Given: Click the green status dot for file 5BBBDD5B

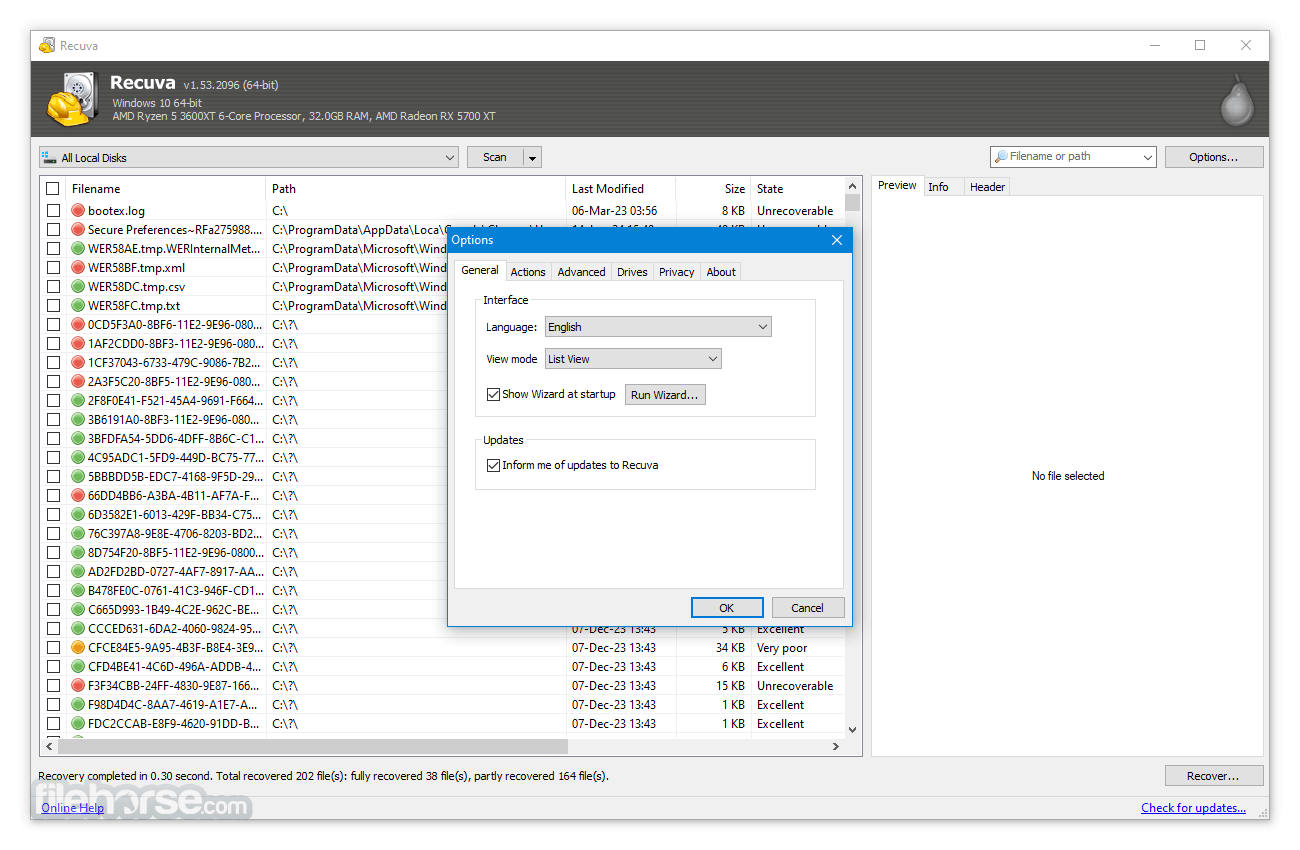Looking at the screenshot, I should pyautogui.click(x=78, y=477).
